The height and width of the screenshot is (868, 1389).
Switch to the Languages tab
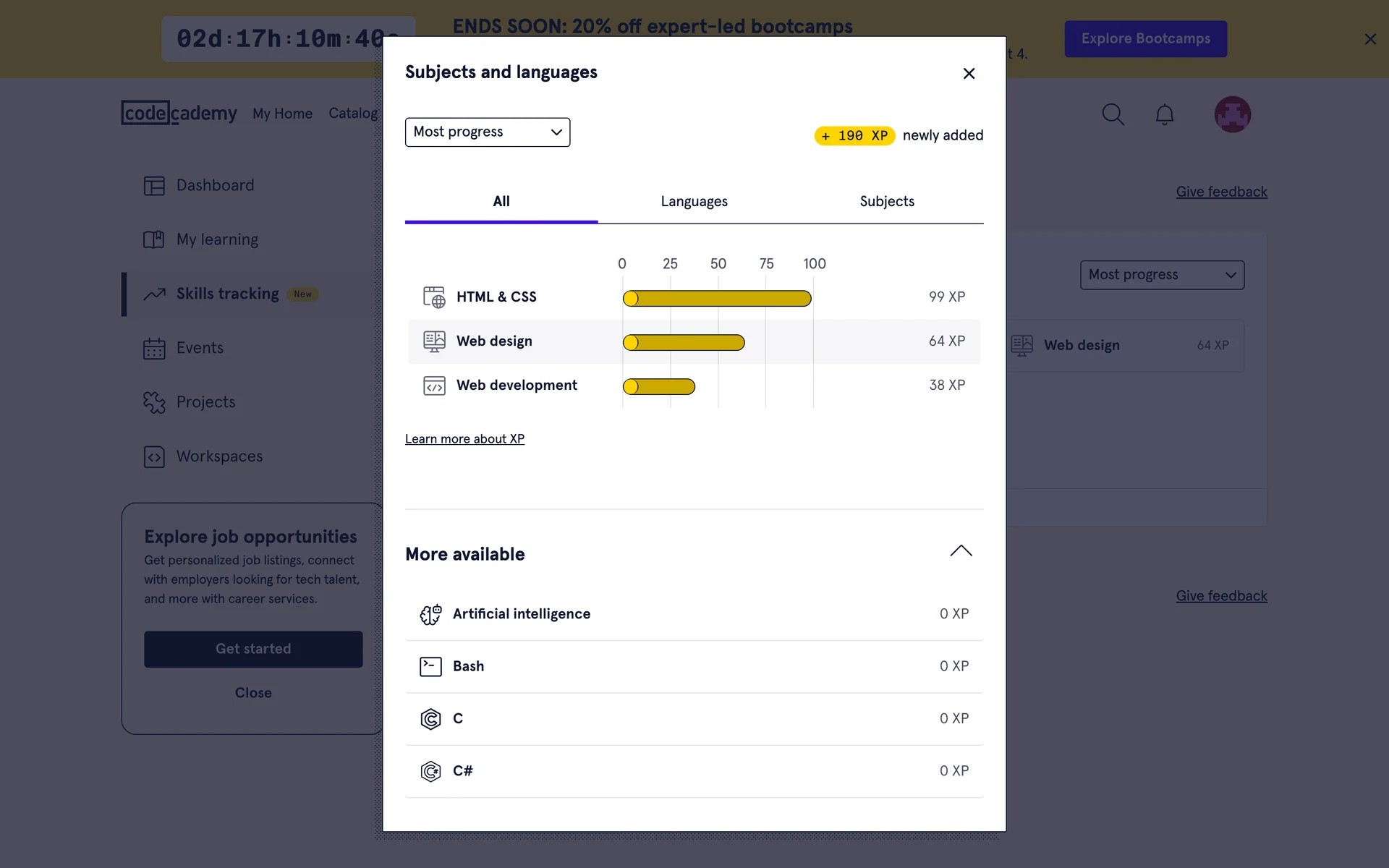point(694,202)
